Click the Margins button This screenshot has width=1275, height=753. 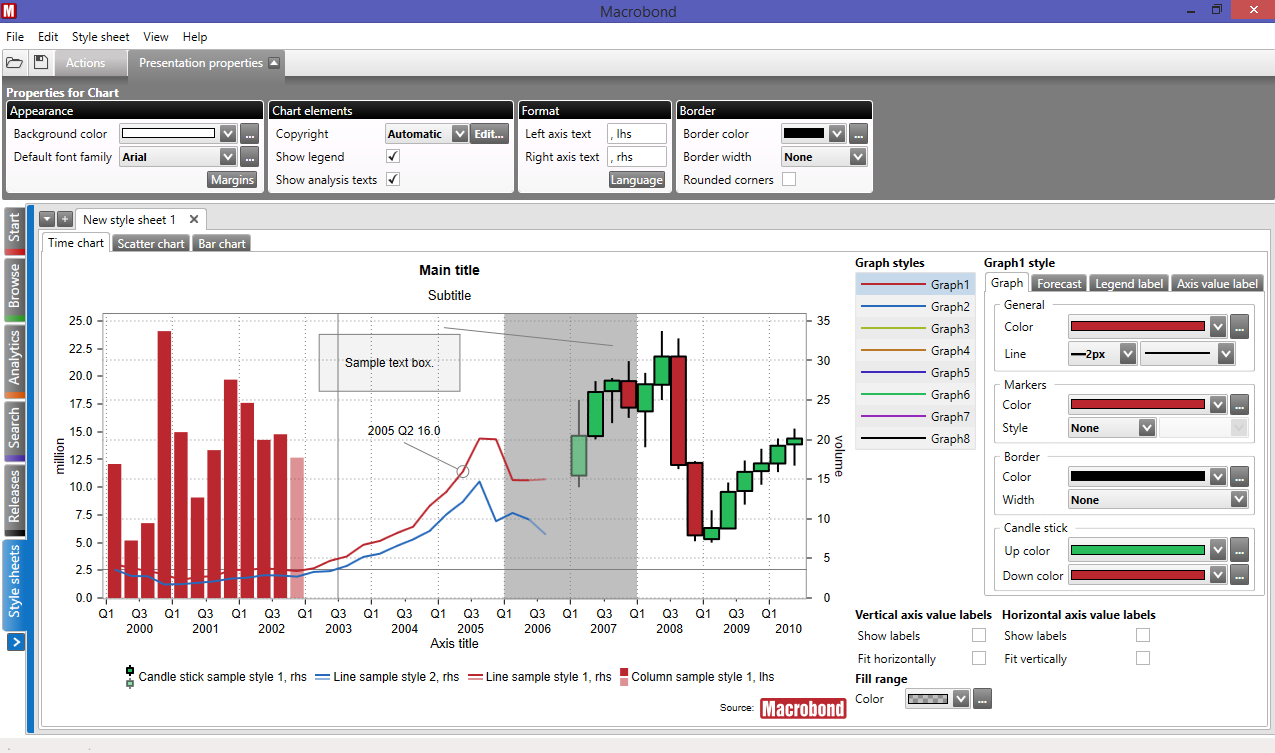[232, 180]
